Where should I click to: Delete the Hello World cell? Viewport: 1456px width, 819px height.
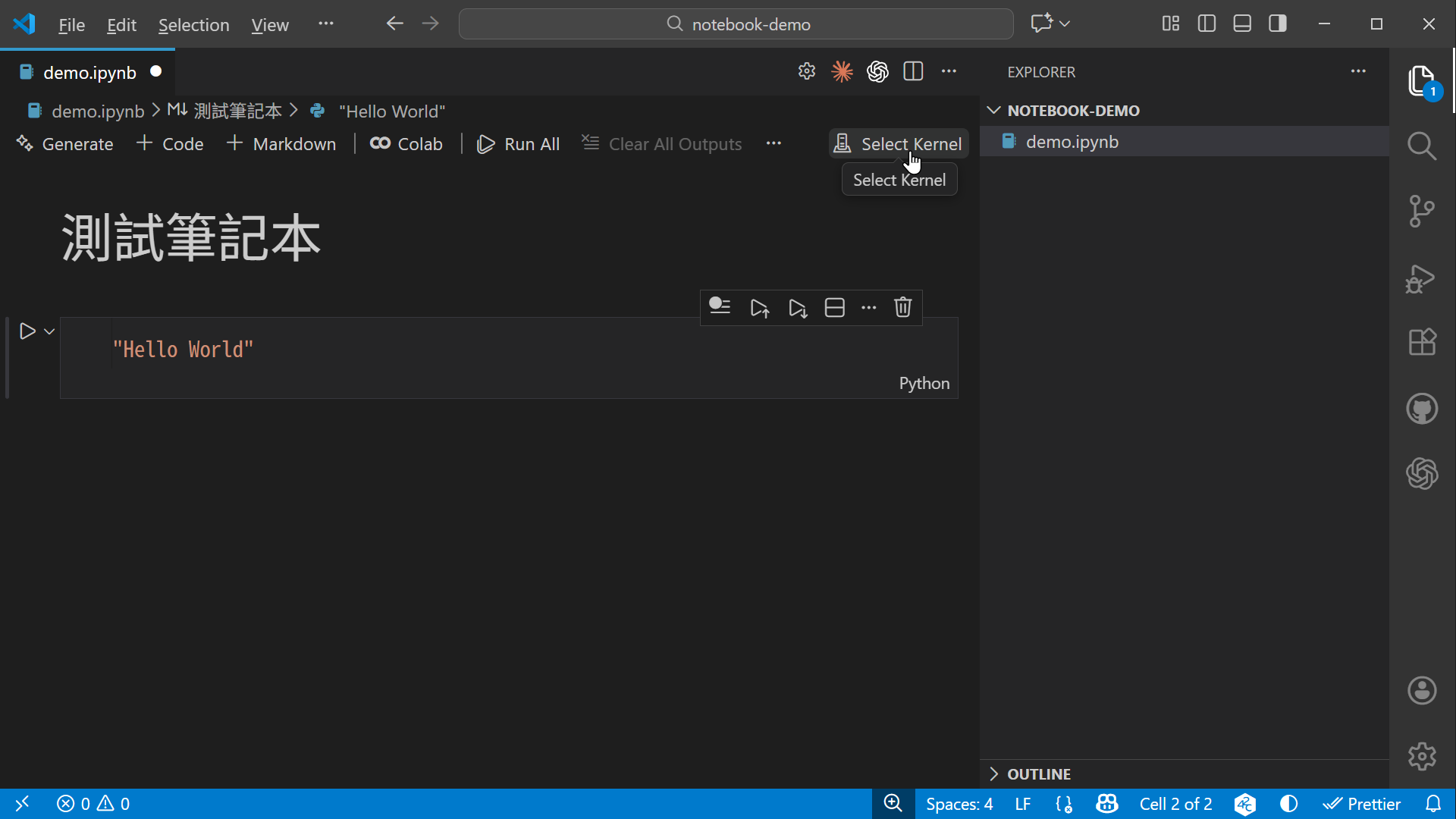[x=902, y=307]
